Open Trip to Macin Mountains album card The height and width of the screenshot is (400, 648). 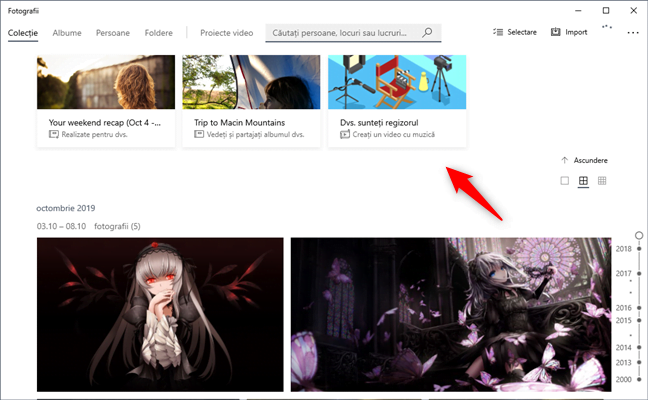[251, 101]
